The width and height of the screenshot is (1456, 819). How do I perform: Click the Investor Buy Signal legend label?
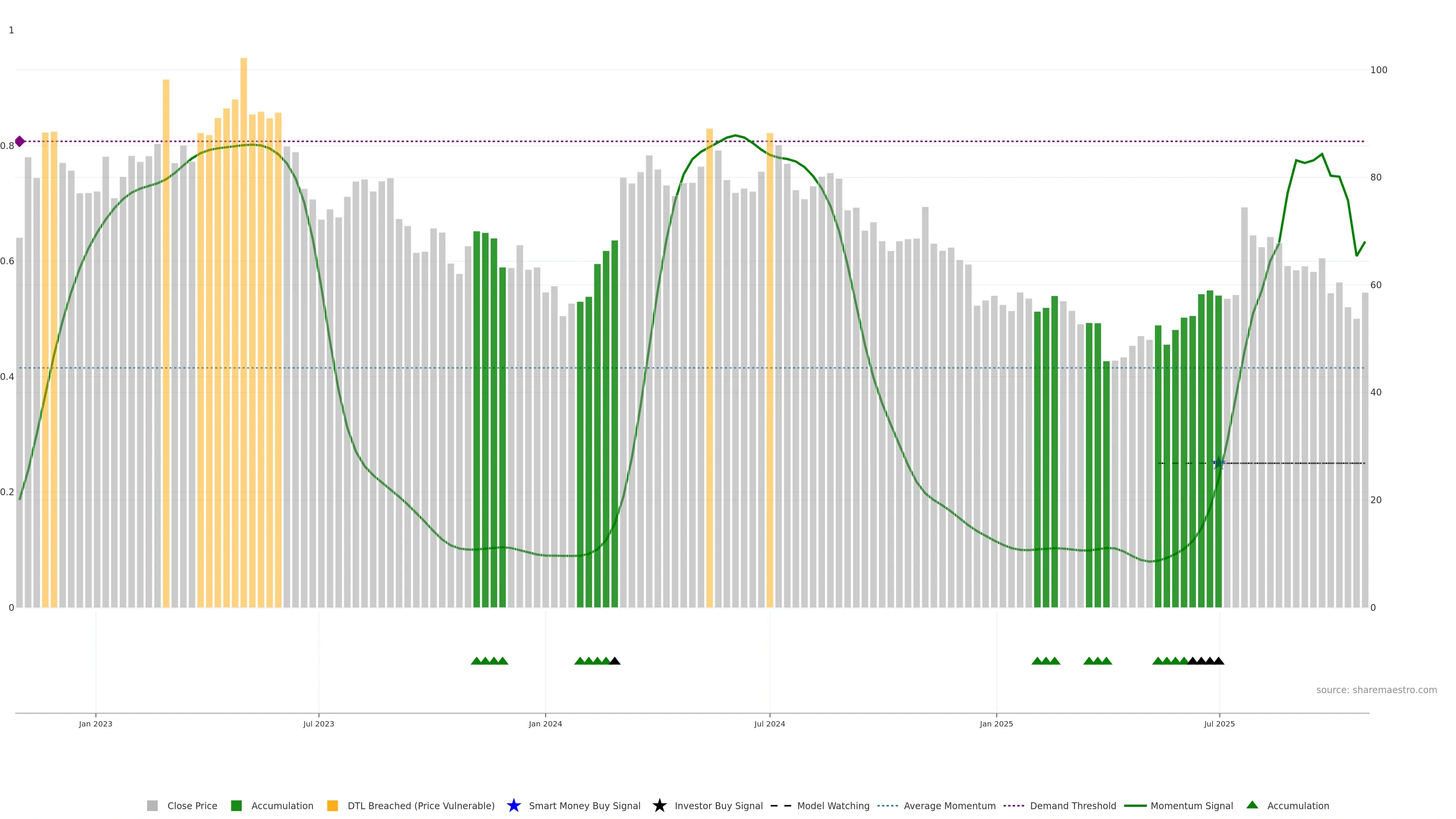pyautogui.click(x=719, y=805)
